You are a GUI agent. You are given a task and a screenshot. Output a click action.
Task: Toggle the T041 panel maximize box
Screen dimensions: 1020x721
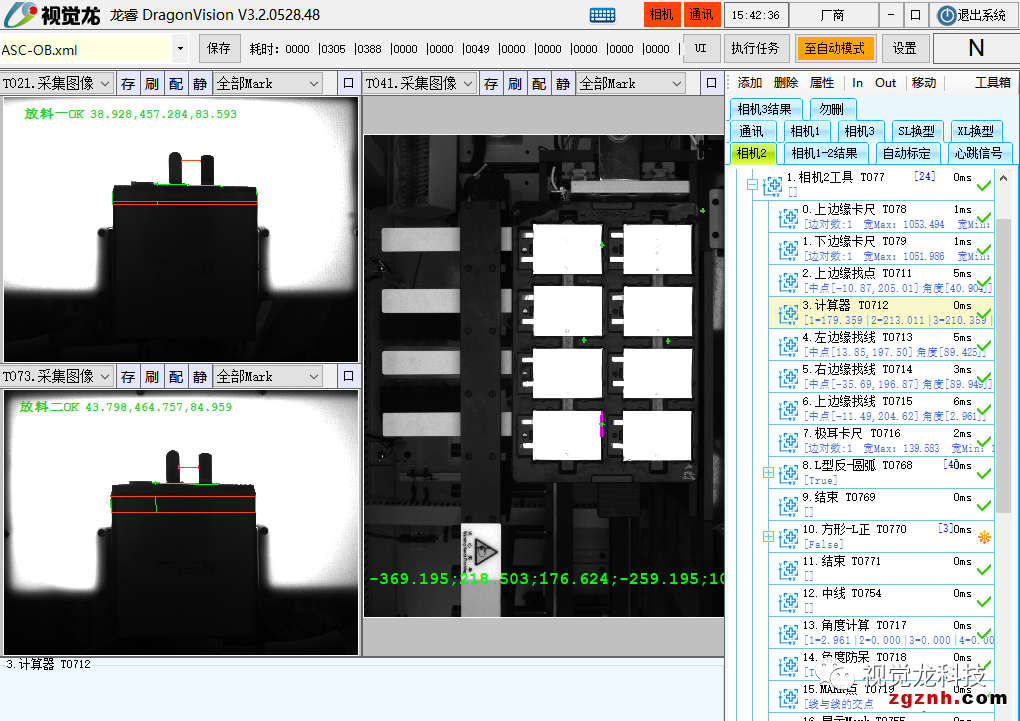(711, 84)
